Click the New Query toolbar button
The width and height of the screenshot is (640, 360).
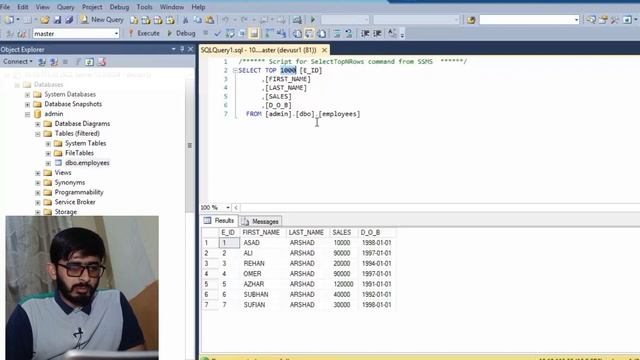point(102,20)
